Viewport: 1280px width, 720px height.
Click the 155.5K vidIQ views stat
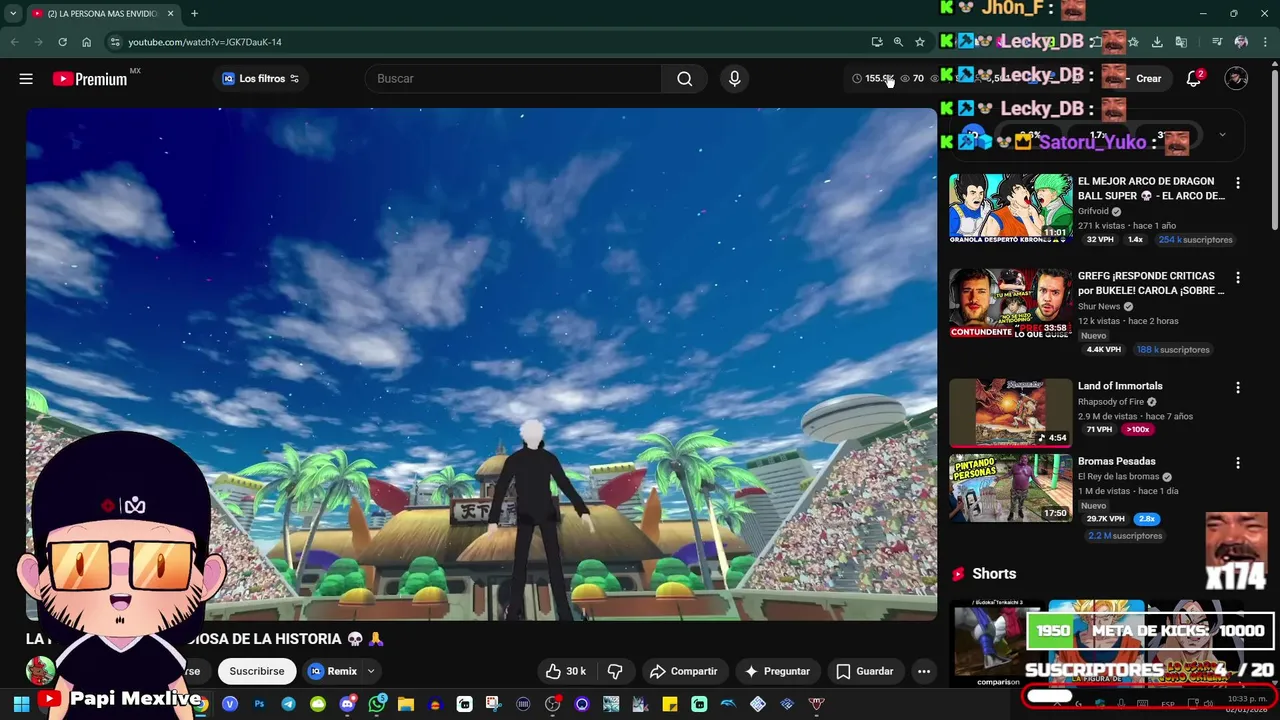(x=872, y=79)
